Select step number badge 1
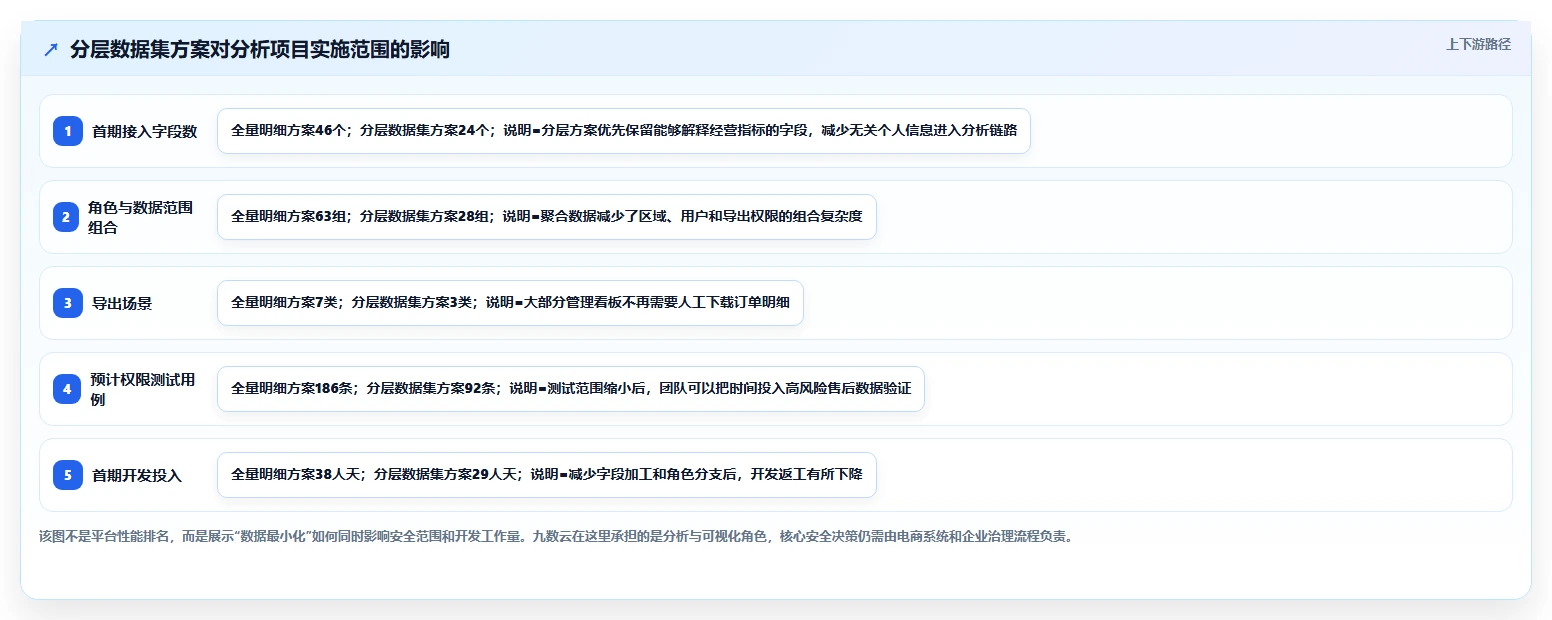This screenshot has width=1552, height=620. [68, 130]
